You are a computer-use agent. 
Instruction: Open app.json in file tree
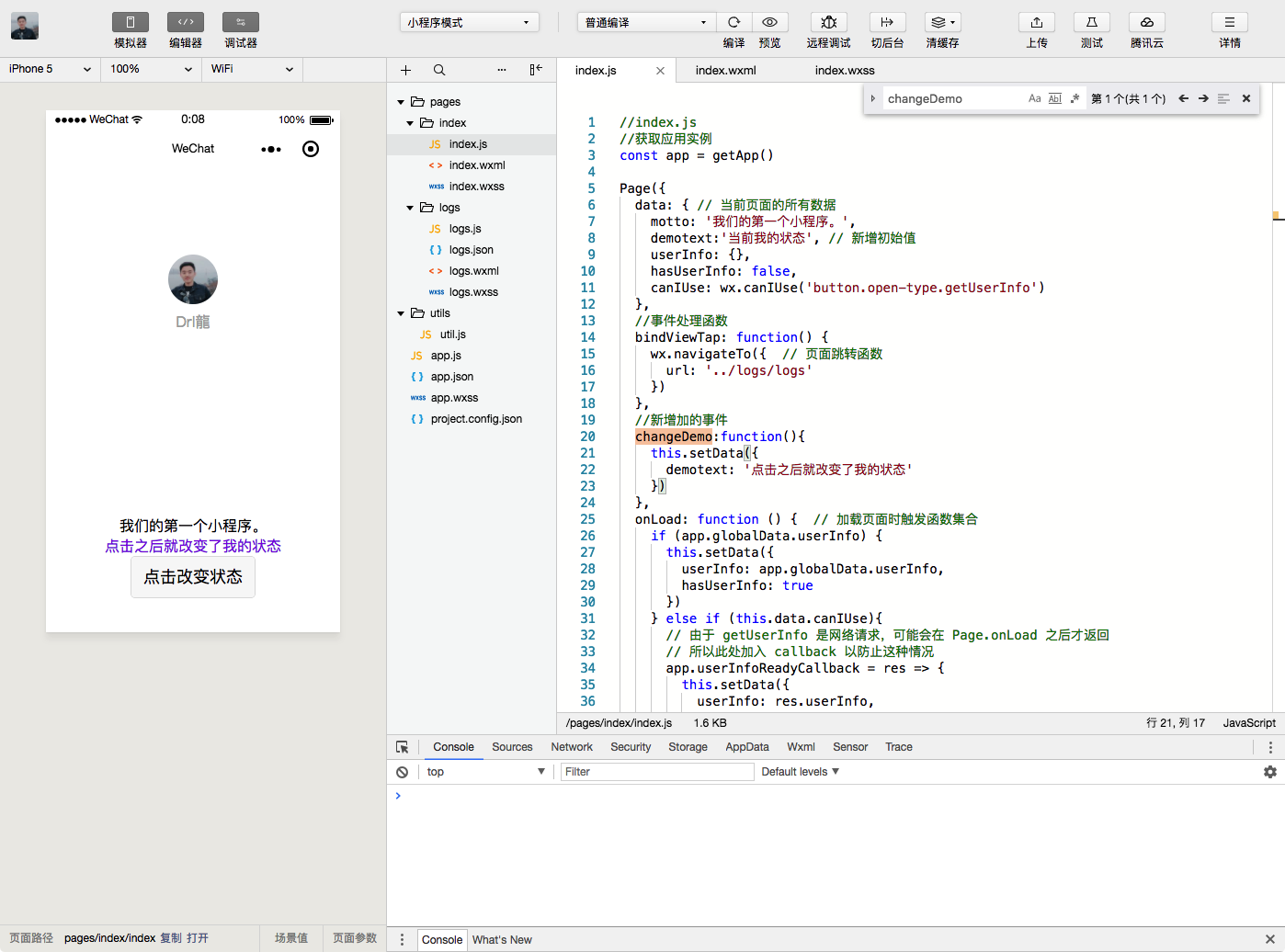pos(451,377)
